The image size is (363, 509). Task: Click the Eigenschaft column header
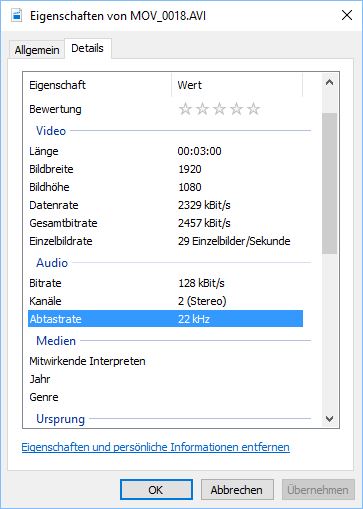pyautogui.click(x=97, y=85)
